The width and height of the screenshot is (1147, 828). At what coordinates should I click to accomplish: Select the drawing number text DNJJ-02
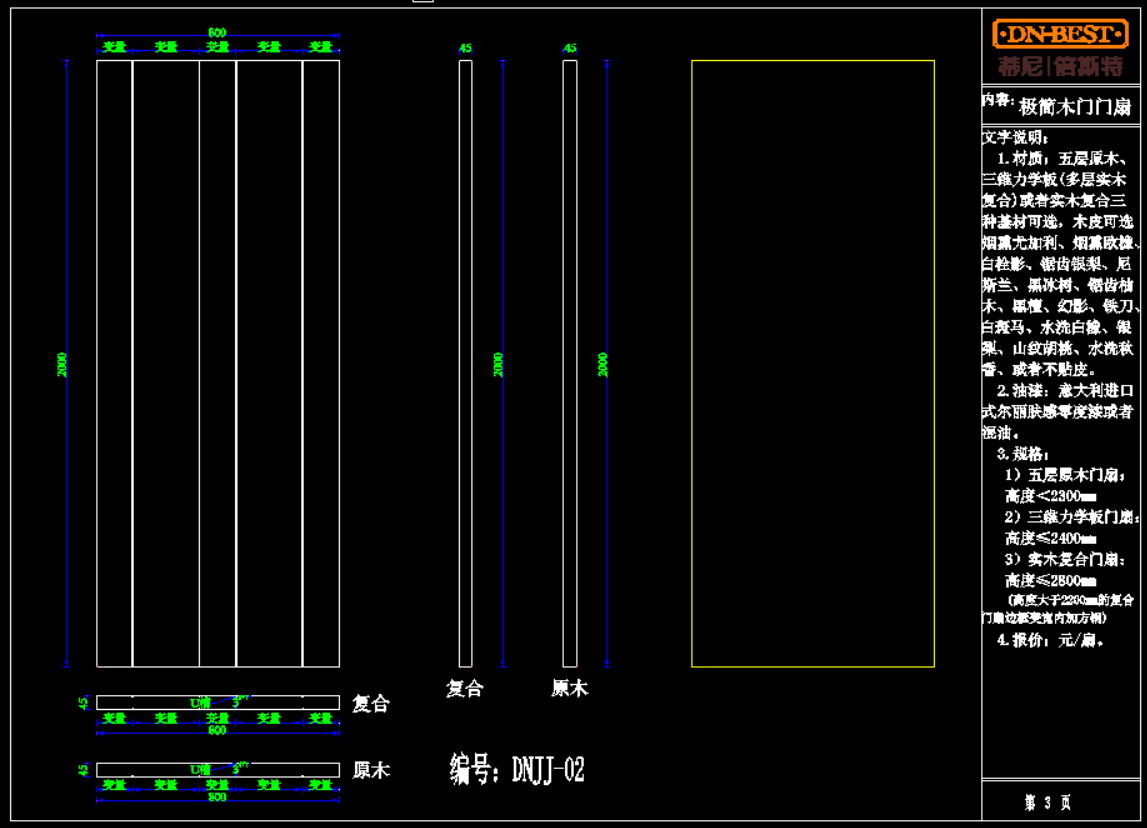pyautogui.click(x=517, y=770)
